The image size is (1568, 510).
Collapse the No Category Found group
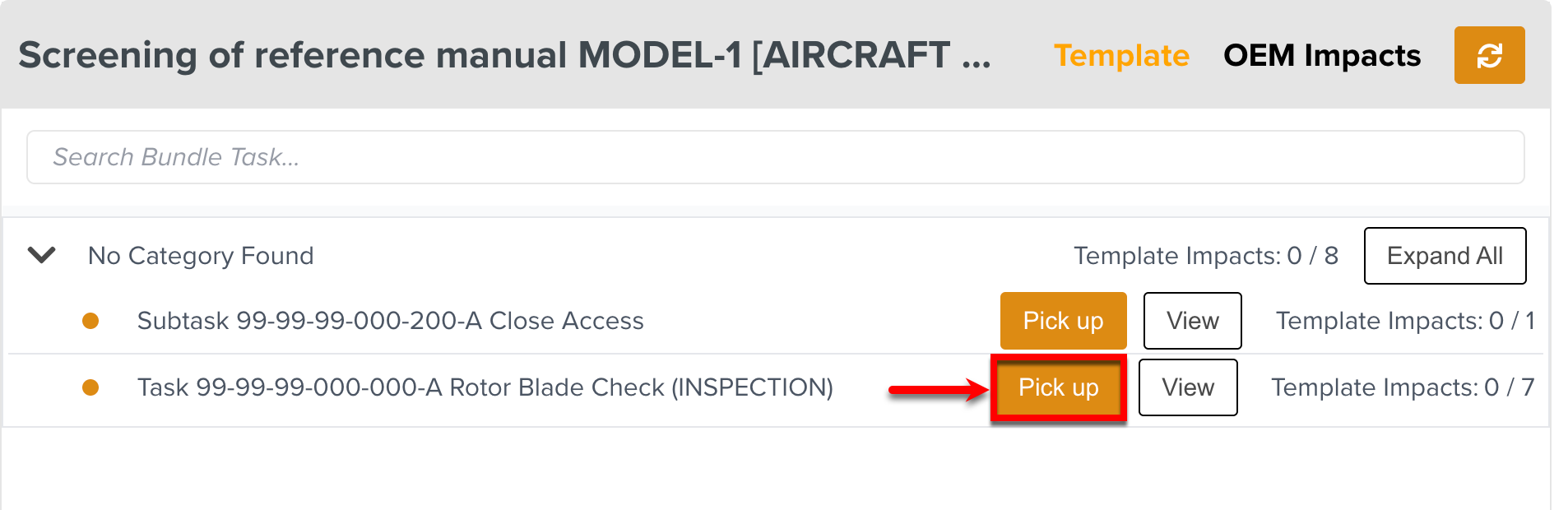(x=42, y=255)
